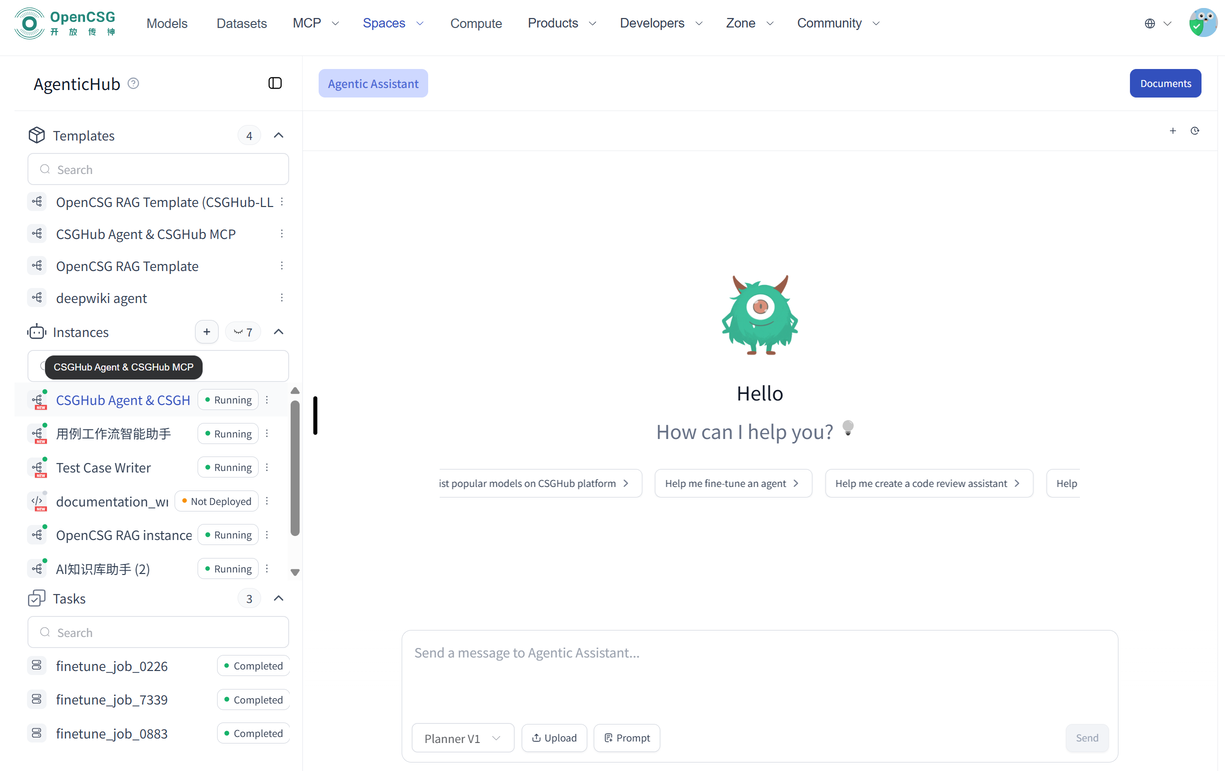The height and width of the screenshot is (771, 1225).
Task: Collapse the Templates section
Action: pyautogui.click(x=279, y=136)
